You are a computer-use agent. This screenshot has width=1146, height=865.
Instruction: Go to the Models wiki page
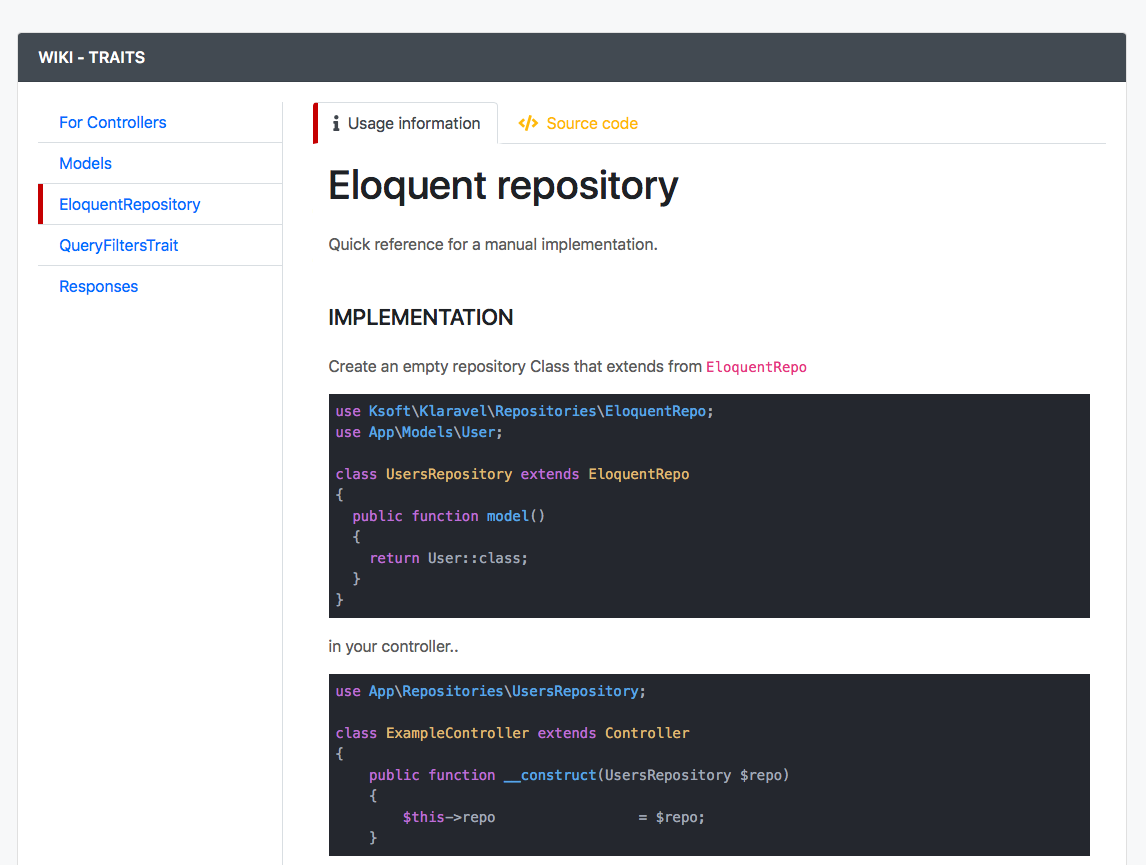[86, 163]
